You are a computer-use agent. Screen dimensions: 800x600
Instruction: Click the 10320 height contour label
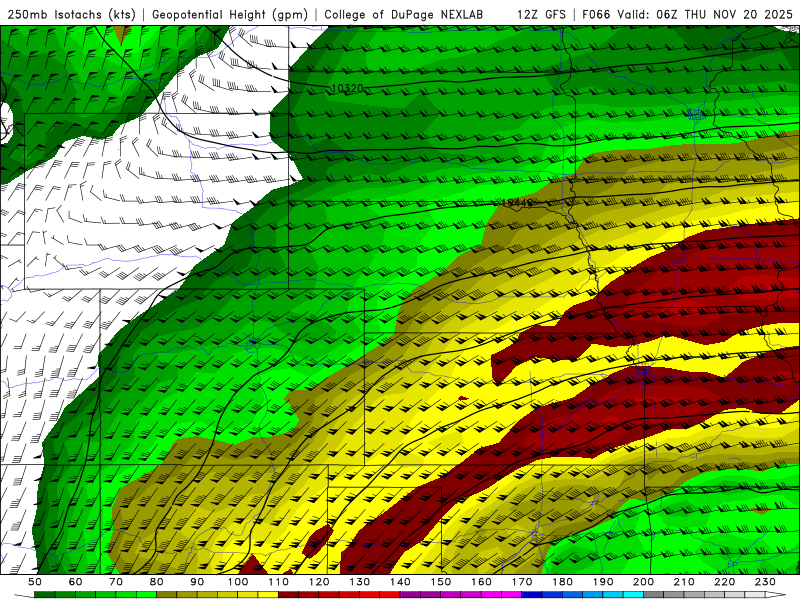click(347, 88)
